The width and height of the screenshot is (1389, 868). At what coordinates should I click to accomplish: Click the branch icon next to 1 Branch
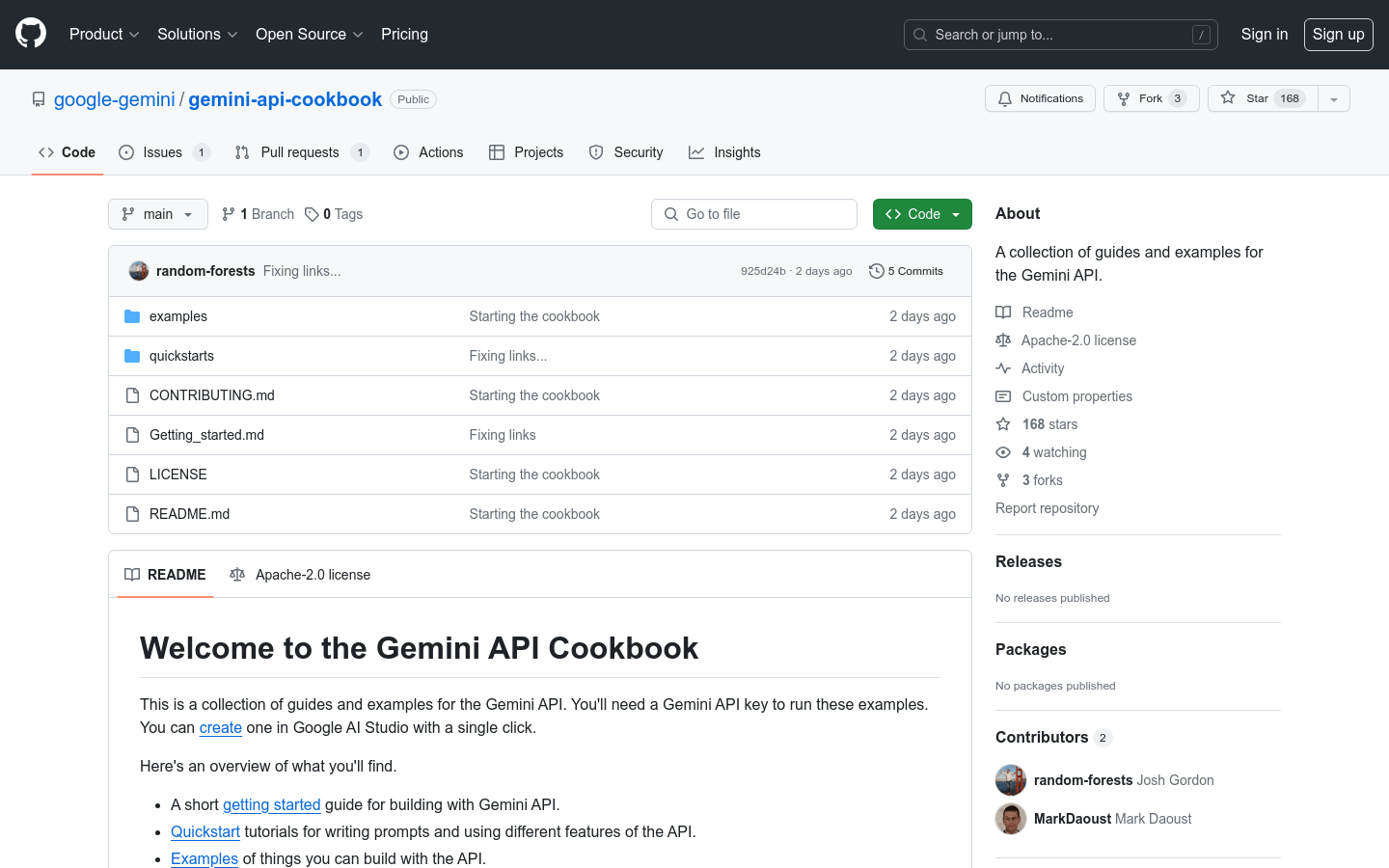click(x=229, y=214)
